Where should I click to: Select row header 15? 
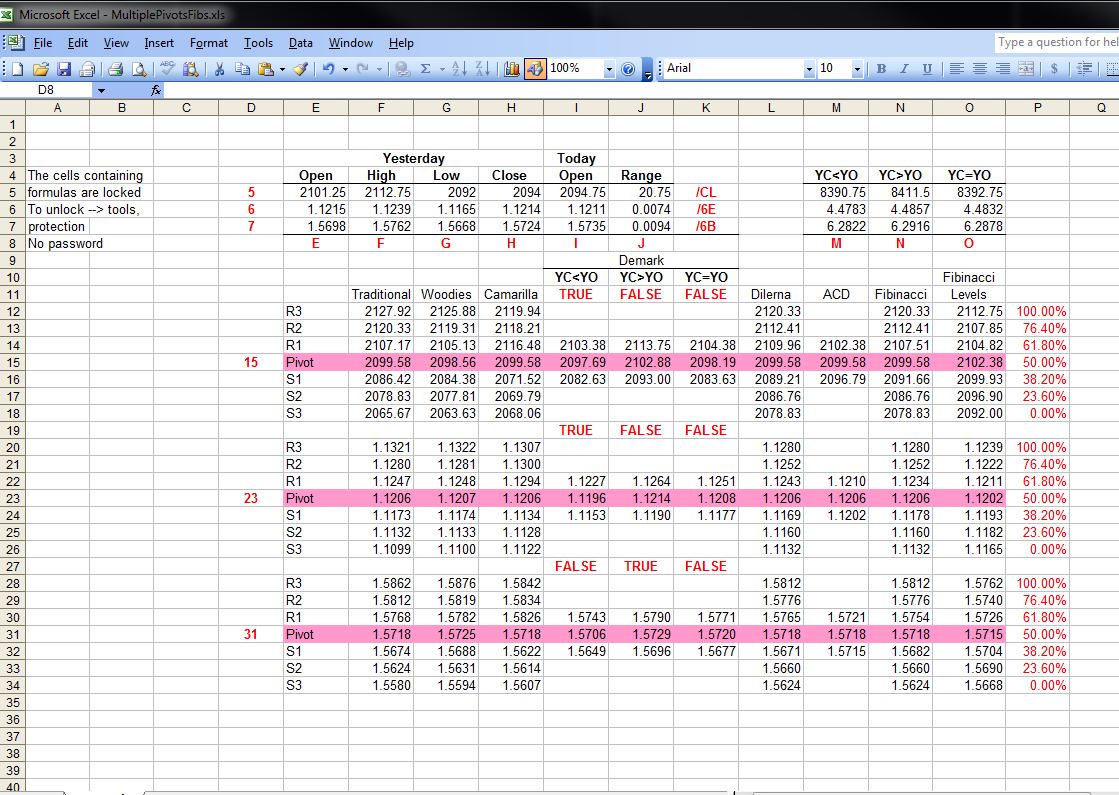click(x=12, y=363)
